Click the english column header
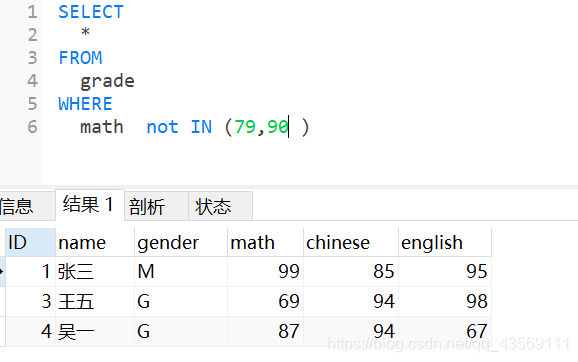Image resolution: width=578 pixels, height=362 pixels. click(445, 243)
